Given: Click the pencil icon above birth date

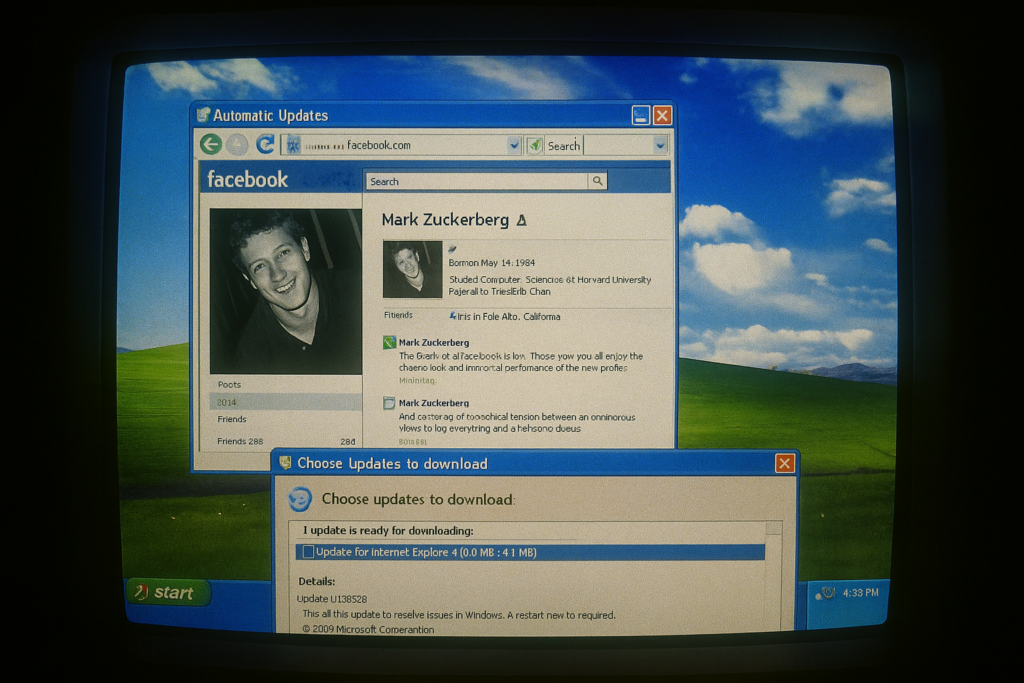Looking at the screenshot, I should point(453,249).
